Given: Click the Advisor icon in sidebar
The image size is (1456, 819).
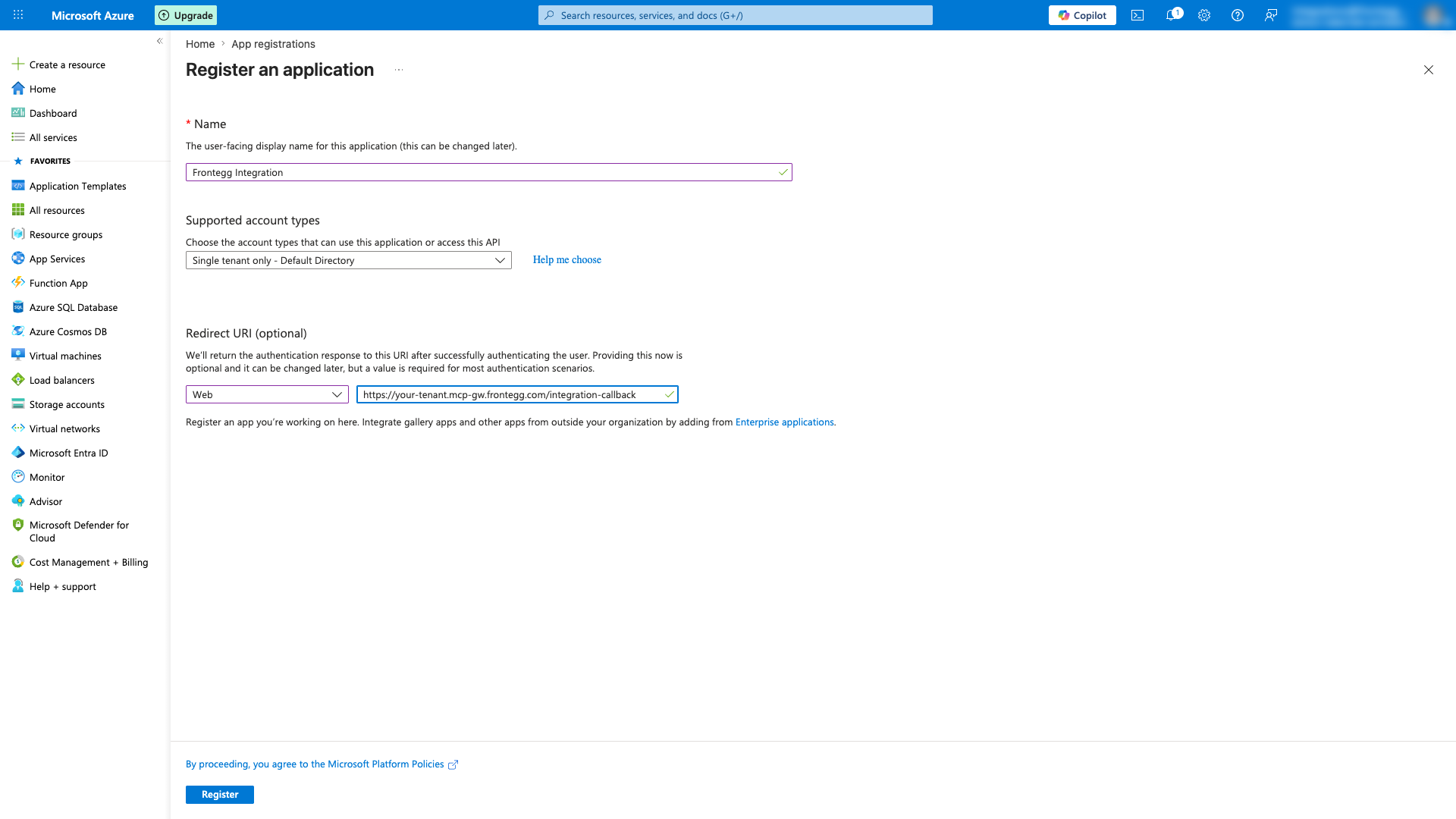Looking at the screenshot, I should pyautogui.click(x=18, y=501).
